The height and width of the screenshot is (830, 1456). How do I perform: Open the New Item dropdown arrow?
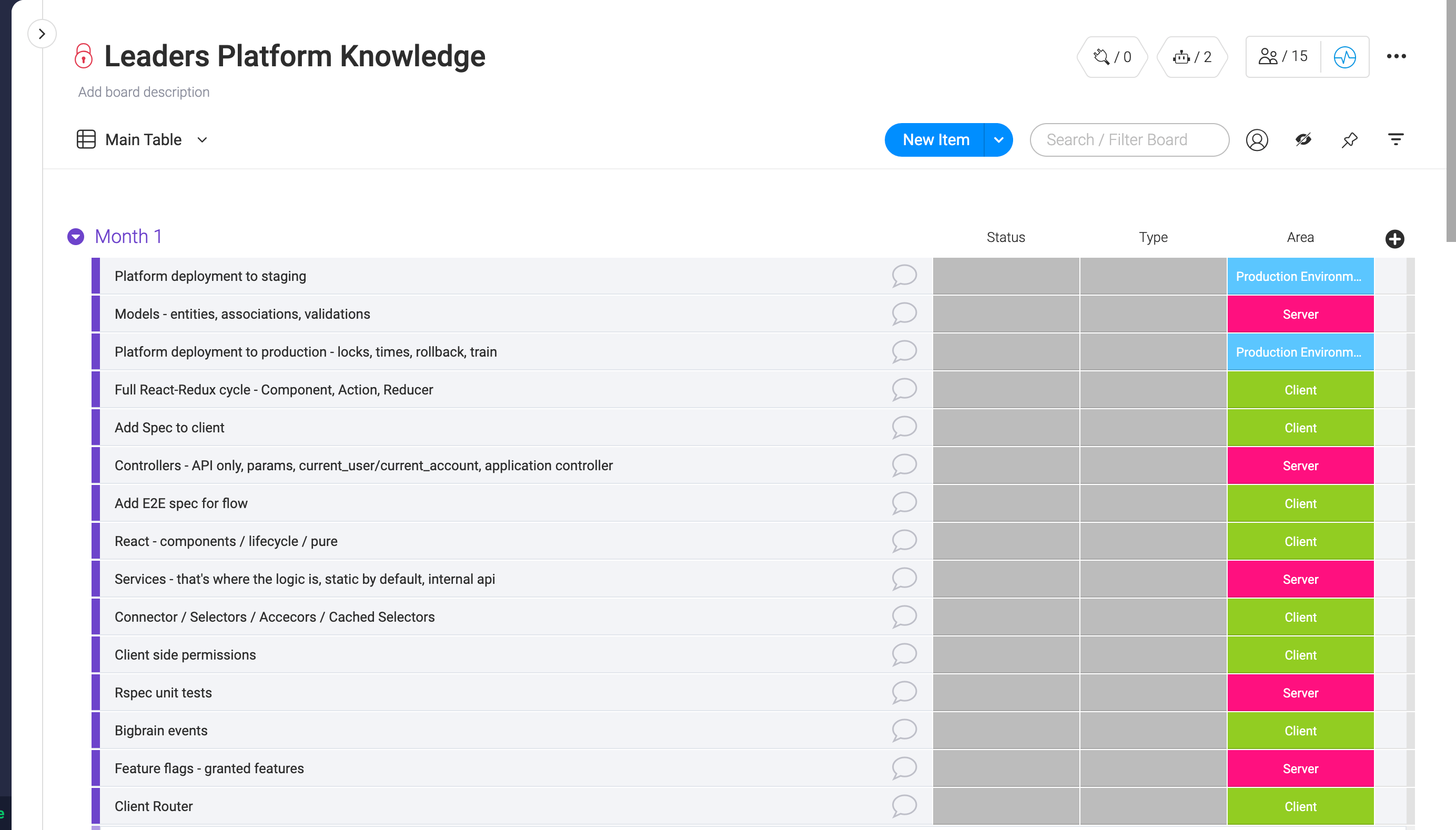[x=998, y=140]
